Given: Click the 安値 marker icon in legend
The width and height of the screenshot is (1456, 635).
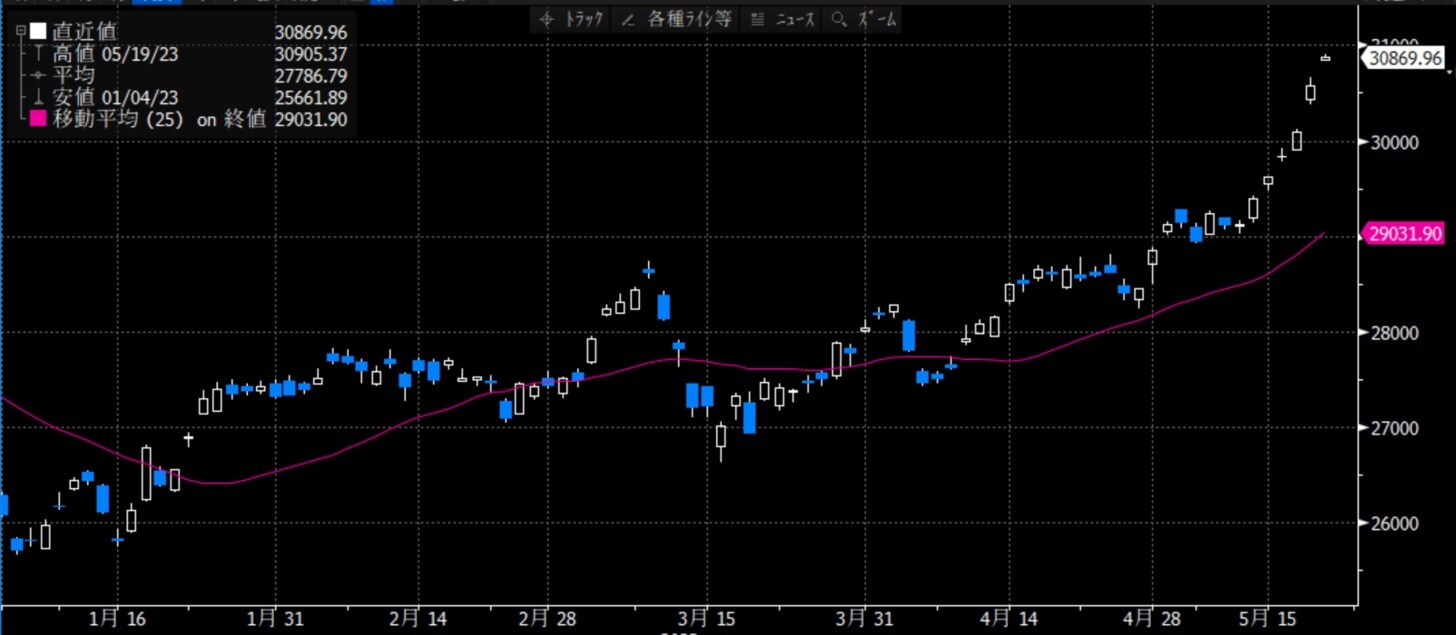Looking at the screenshot, I should (x=38, y=98).
